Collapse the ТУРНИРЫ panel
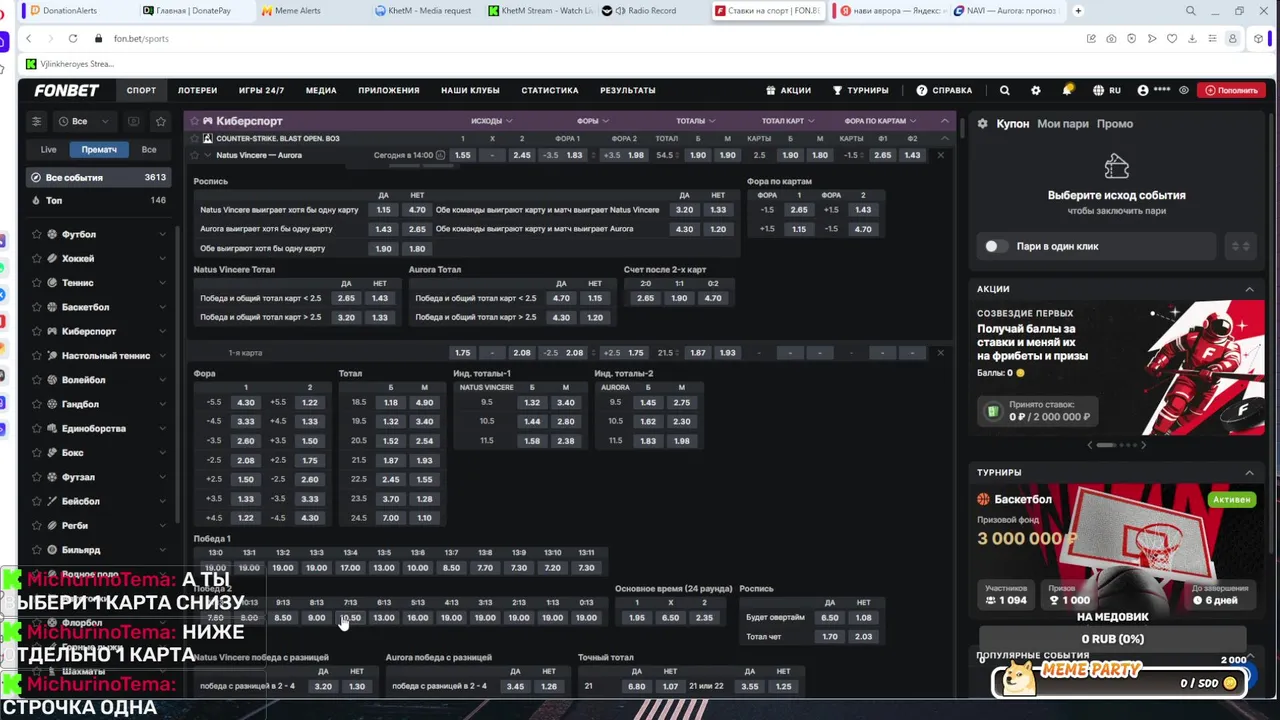The image size is (1280, 720). click(x=1249, y=472)
